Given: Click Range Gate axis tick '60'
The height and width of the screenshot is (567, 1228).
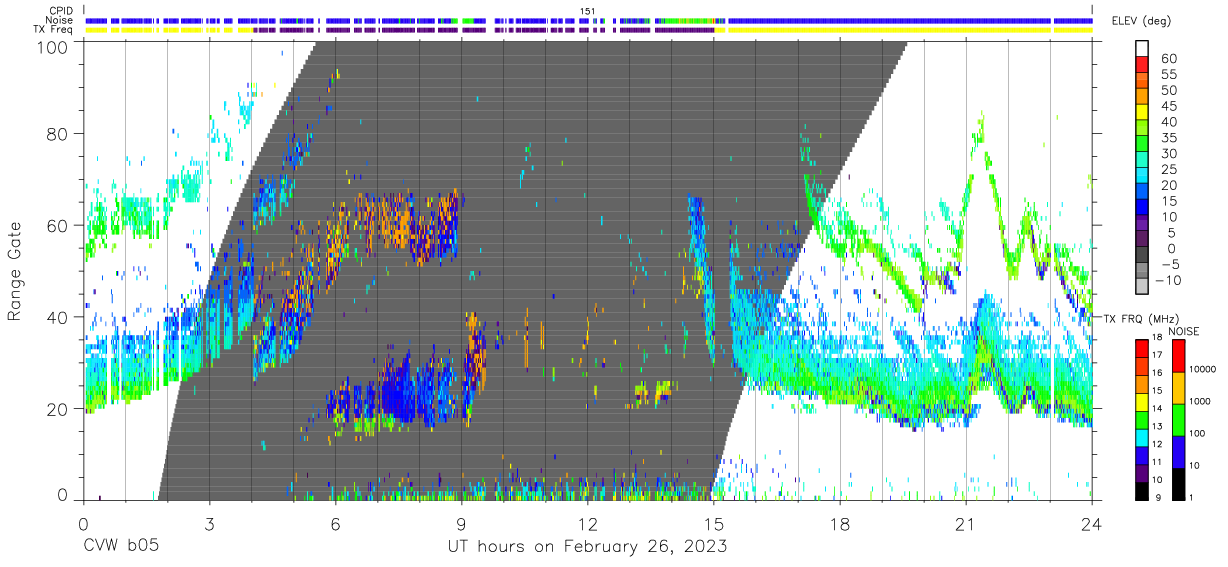Looking at the screenshot, I should click(x=57, y=226).
